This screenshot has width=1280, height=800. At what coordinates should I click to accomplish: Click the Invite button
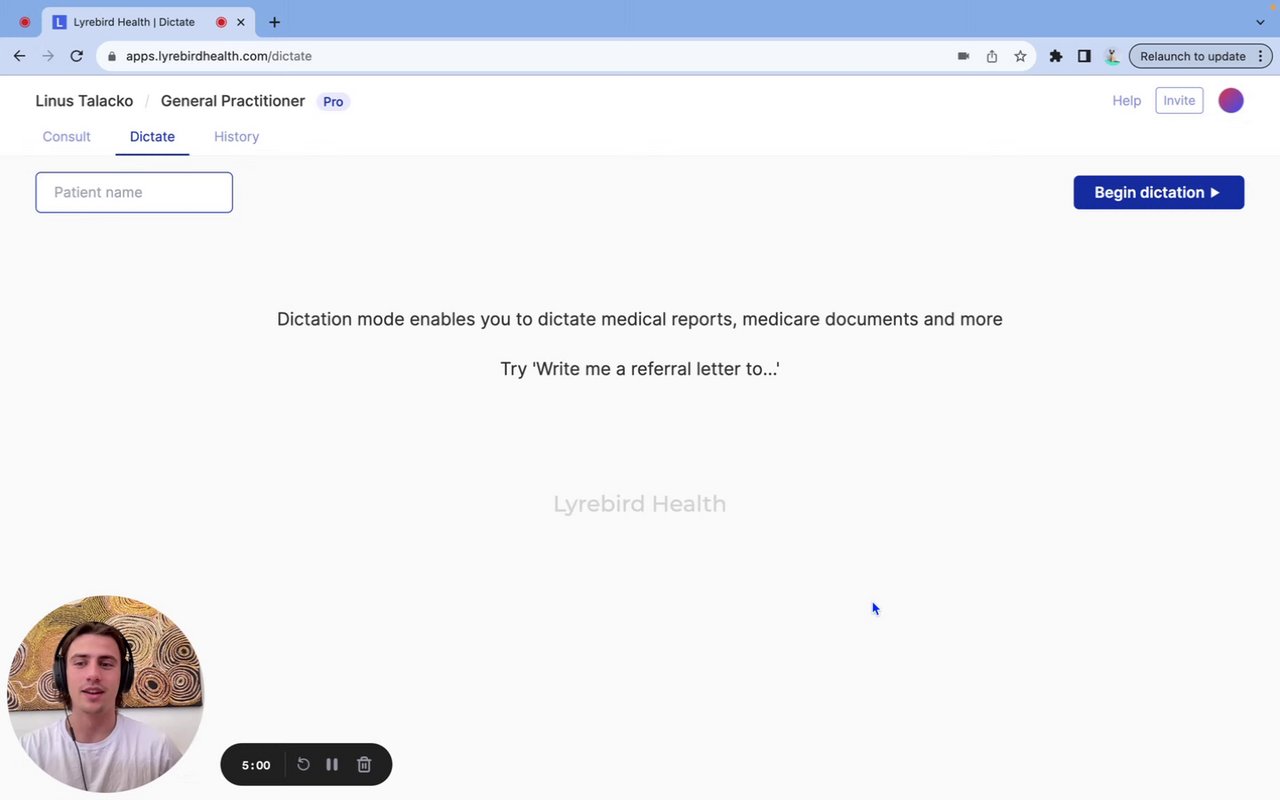pos(1179,101)
